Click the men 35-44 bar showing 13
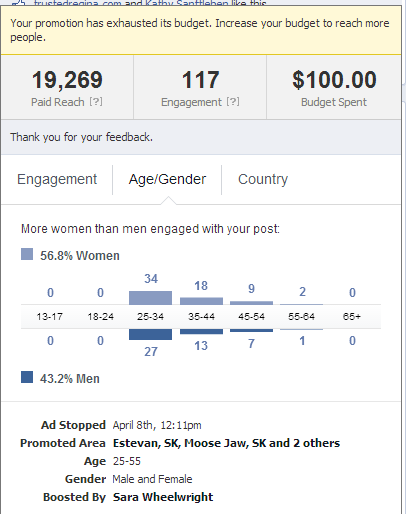Image resolution: width=406 pixels, height=514 pixels. pos(201,332)
